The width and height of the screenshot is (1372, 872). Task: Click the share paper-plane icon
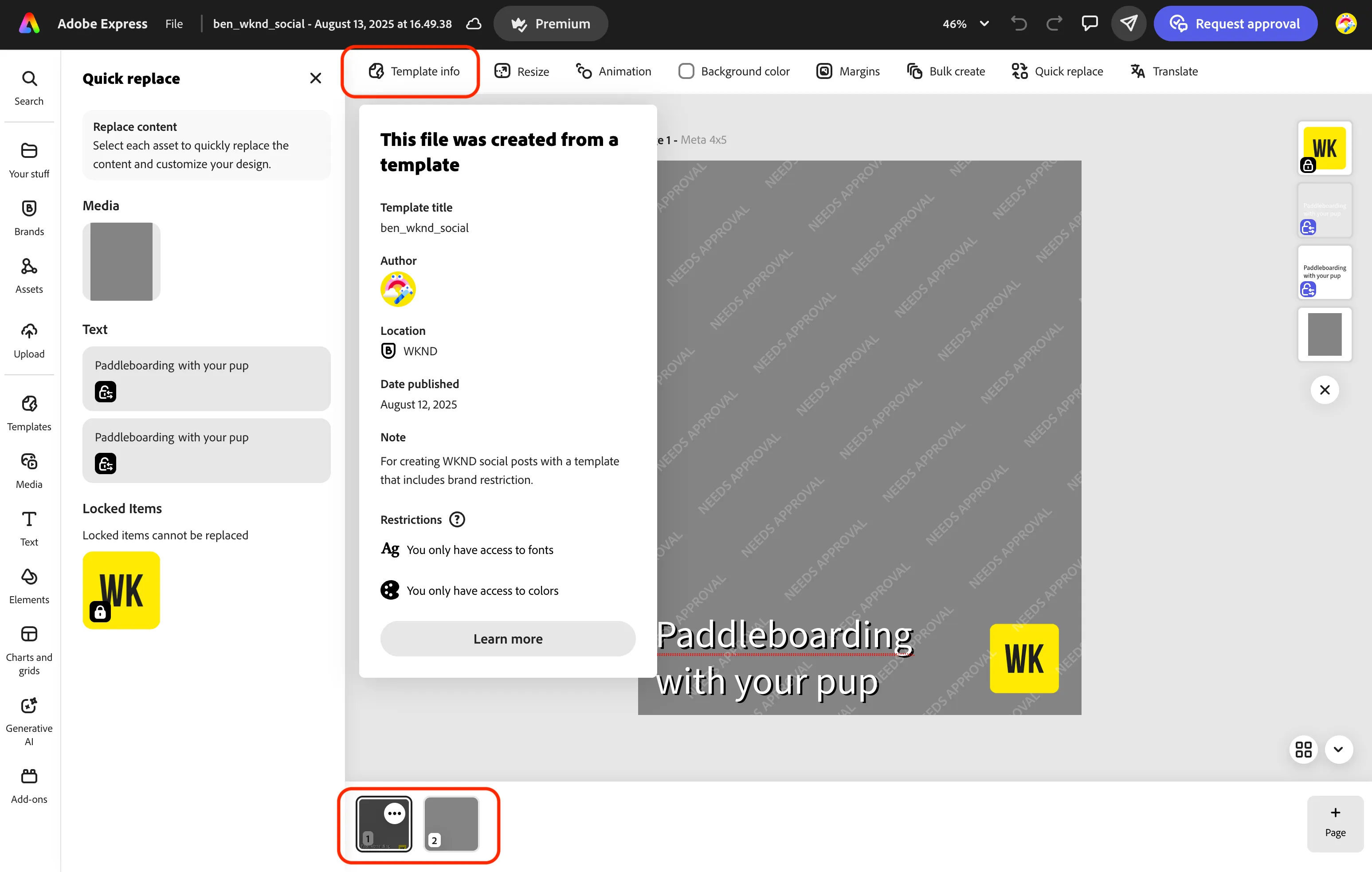click(1128, 24)
